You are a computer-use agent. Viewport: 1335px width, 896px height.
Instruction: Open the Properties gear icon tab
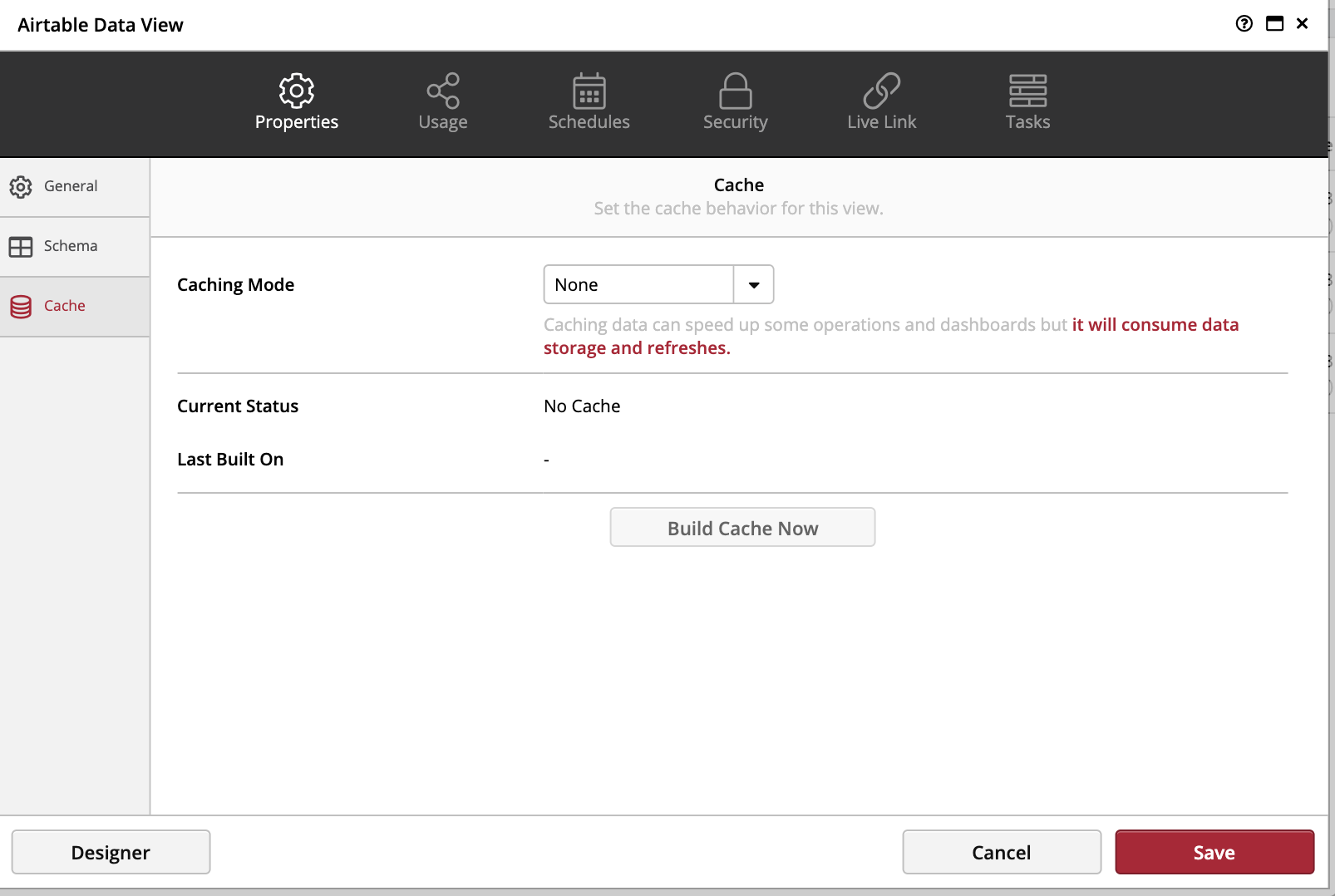296,91
